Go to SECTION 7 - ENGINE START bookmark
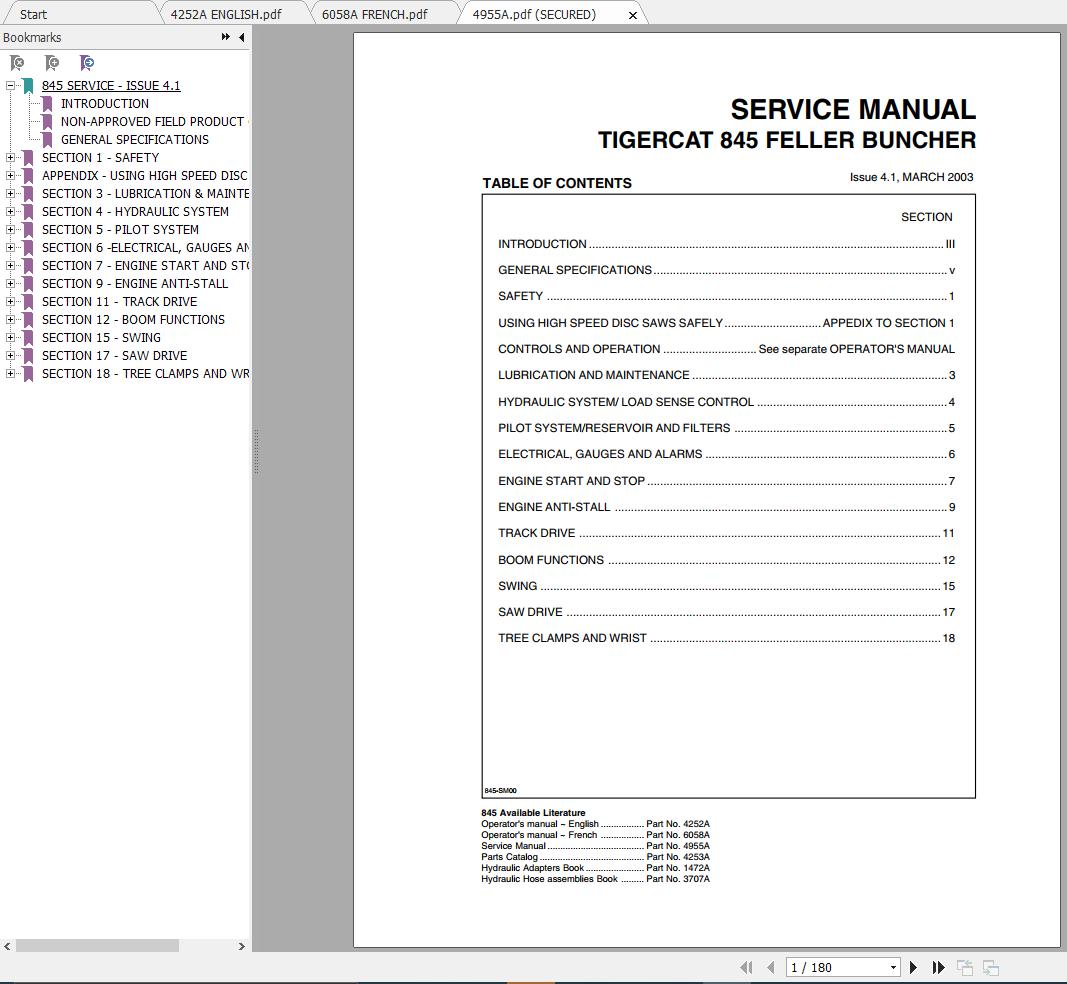Screen dimensions: 1067x984 coord(145,265)
